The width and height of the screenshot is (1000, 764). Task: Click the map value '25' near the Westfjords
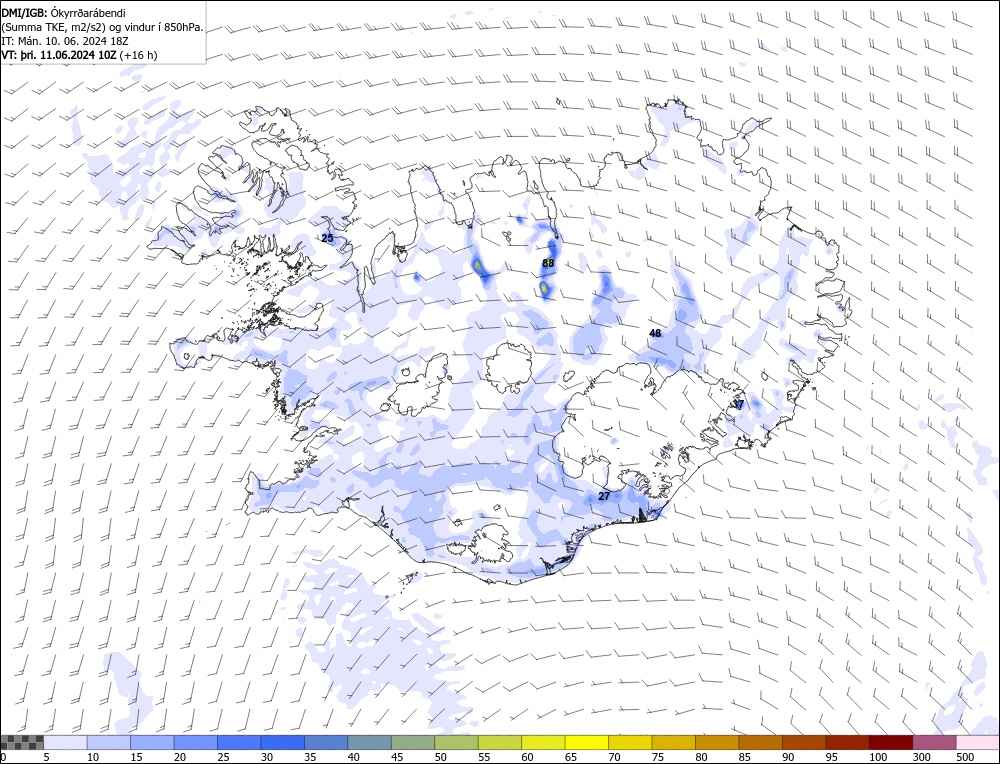[327, 238]
